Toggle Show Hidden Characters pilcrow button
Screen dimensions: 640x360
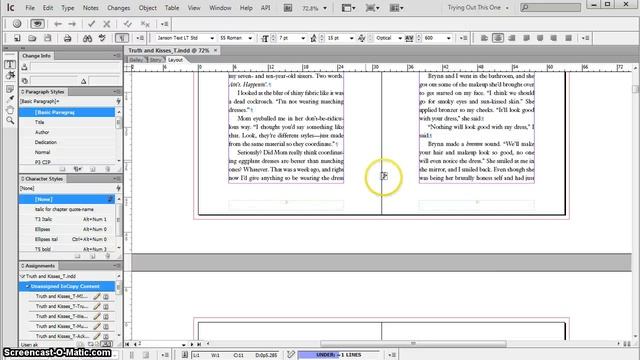122,38
